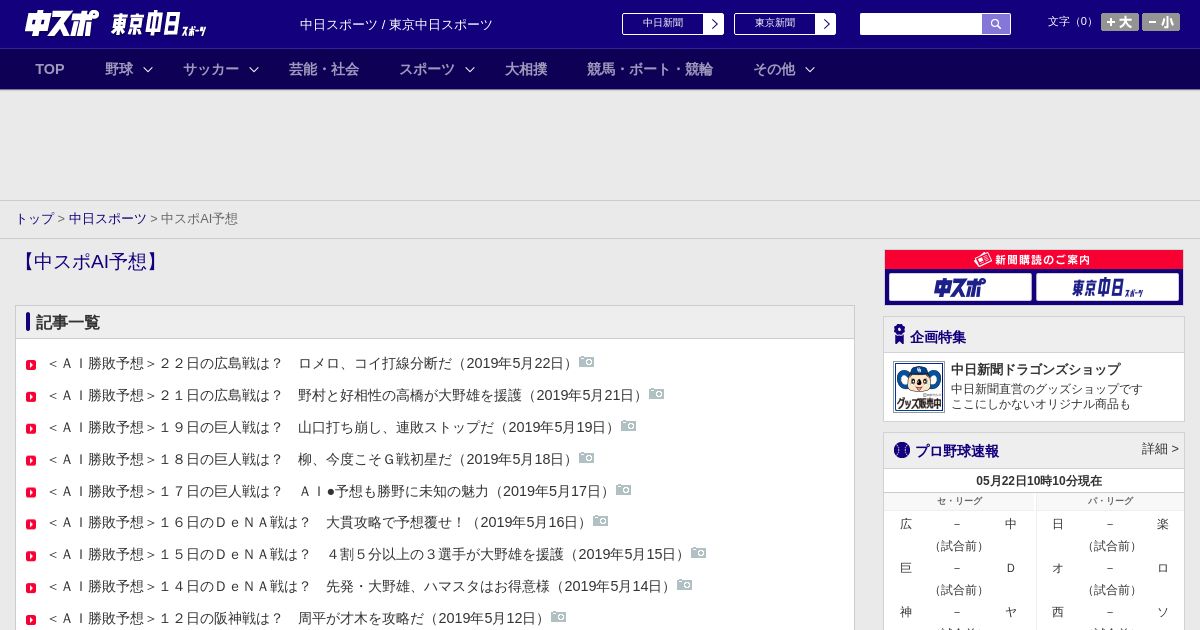This screenshot has height=630, width=1200.
Task: Click red bullet icon for １９日の巨人戦
Action: click(x=31, y=429)
